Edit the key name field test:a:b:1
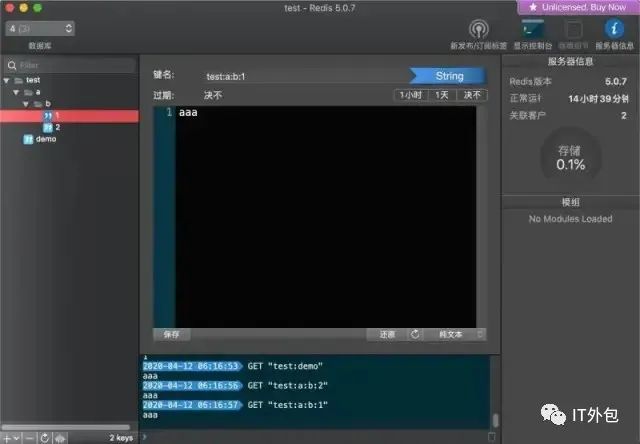The image size is (640, 444). click(306, 76)
